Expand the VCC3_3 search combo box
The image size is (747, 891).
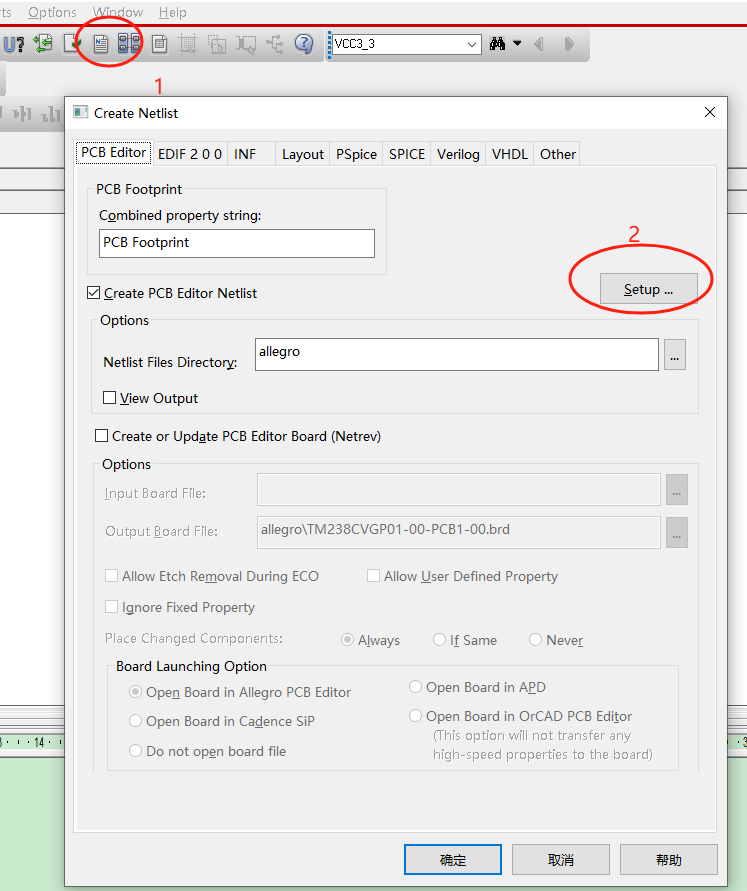tap(471, 44)
